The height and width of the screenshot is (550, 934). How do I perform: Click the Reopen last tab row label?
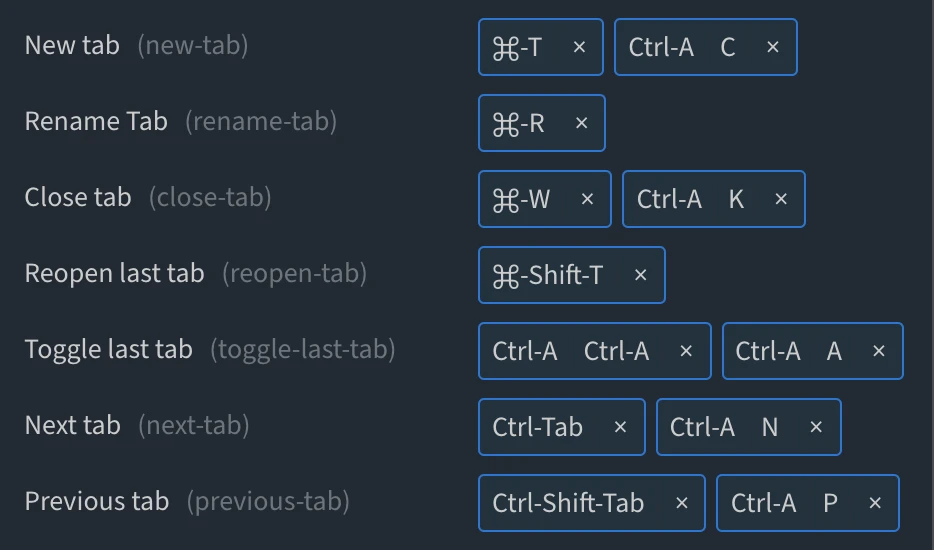tap(114, 273)
